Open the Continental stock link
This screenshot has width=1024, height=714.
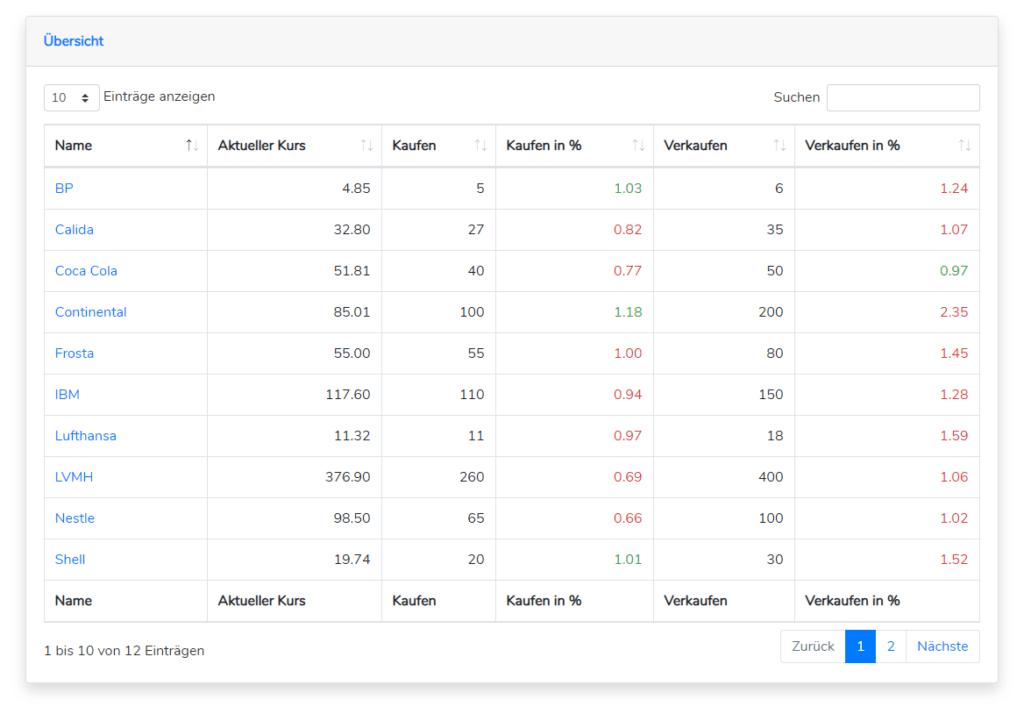pyautogui.click(x=91, y=312)
